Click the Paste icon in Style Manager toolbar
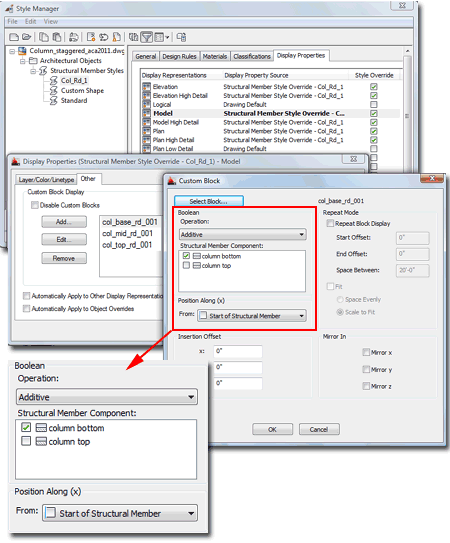The image size is (450, 543). 56,37
